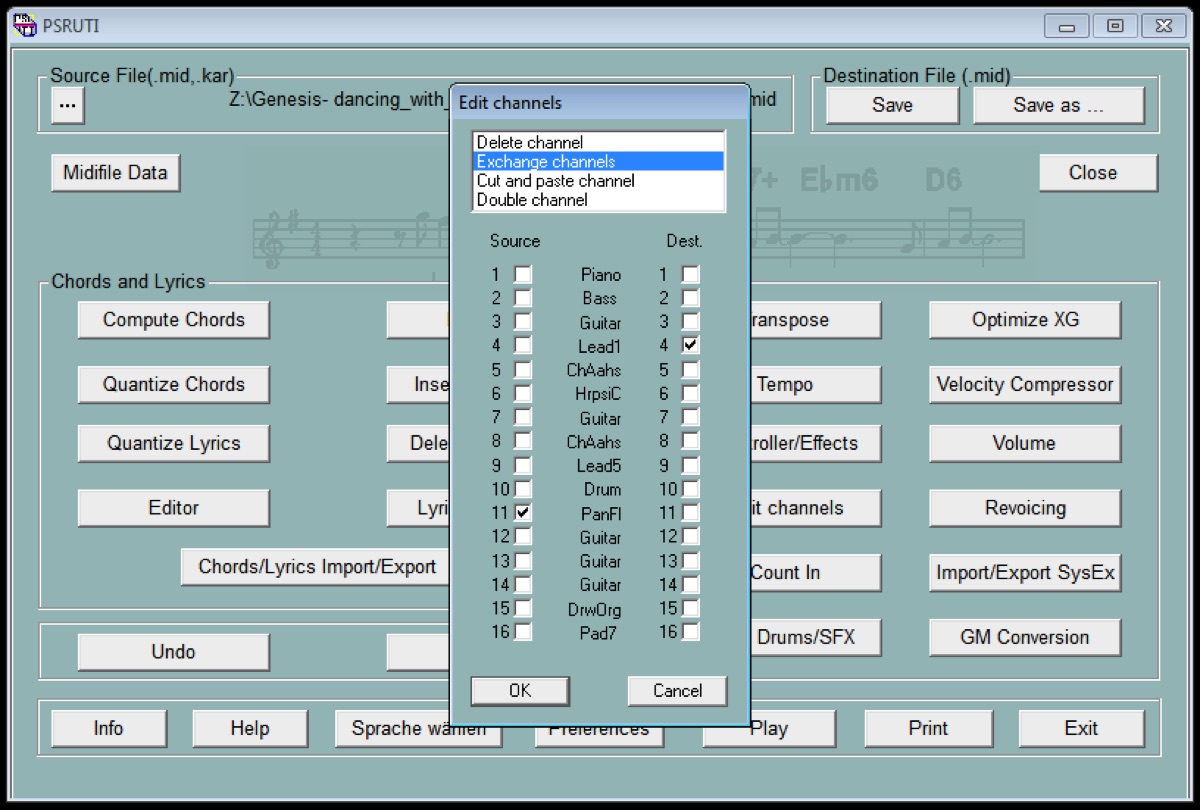Click the Compute Chords button
Image resolution: width=1200 pixels, height=810 pixels.
[174, 320]
